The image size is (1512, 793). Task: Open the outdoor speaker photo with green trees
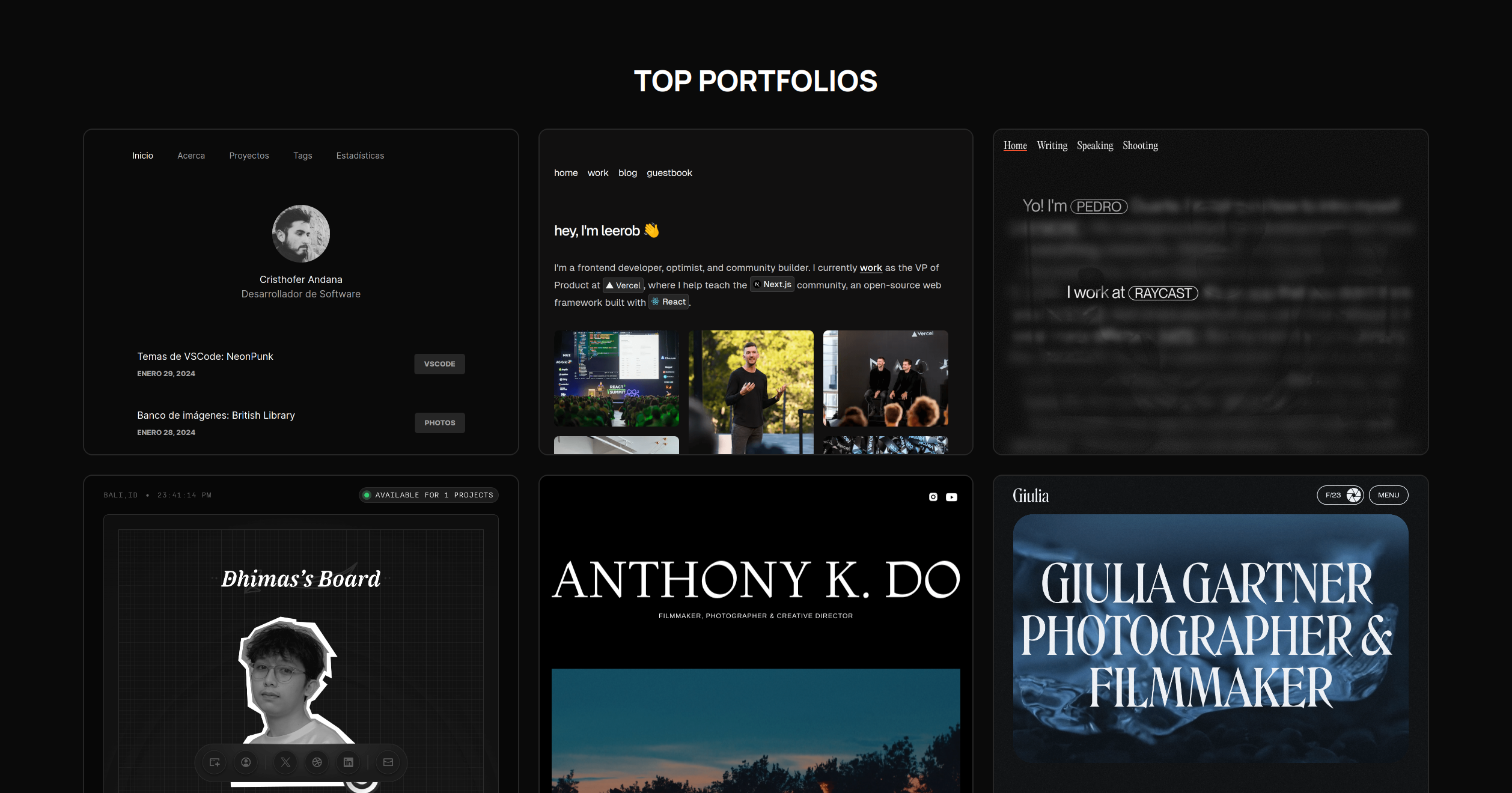tap(751, 392)
